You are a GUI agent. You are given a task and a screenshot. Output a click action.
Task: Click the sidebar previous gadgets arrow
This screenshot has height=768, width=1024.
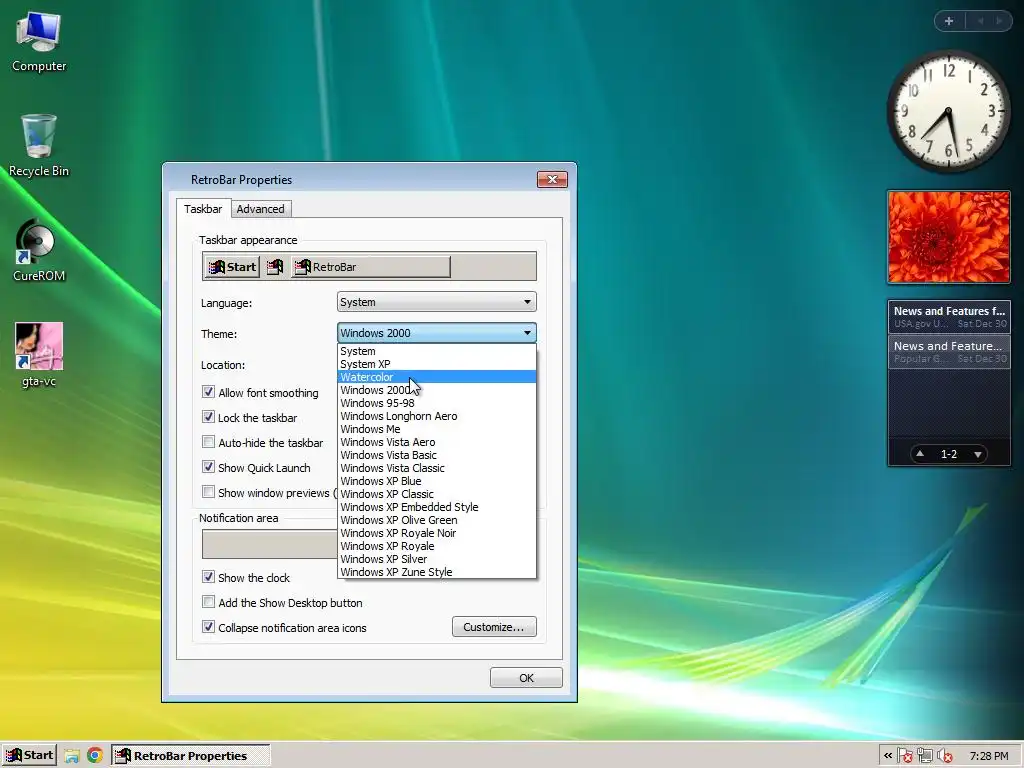pos(980,21)
